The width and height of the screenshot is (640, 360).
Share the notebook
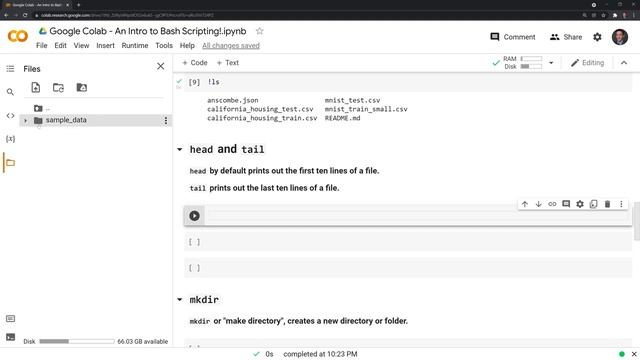pyautogui.click(x=566, y=37)
